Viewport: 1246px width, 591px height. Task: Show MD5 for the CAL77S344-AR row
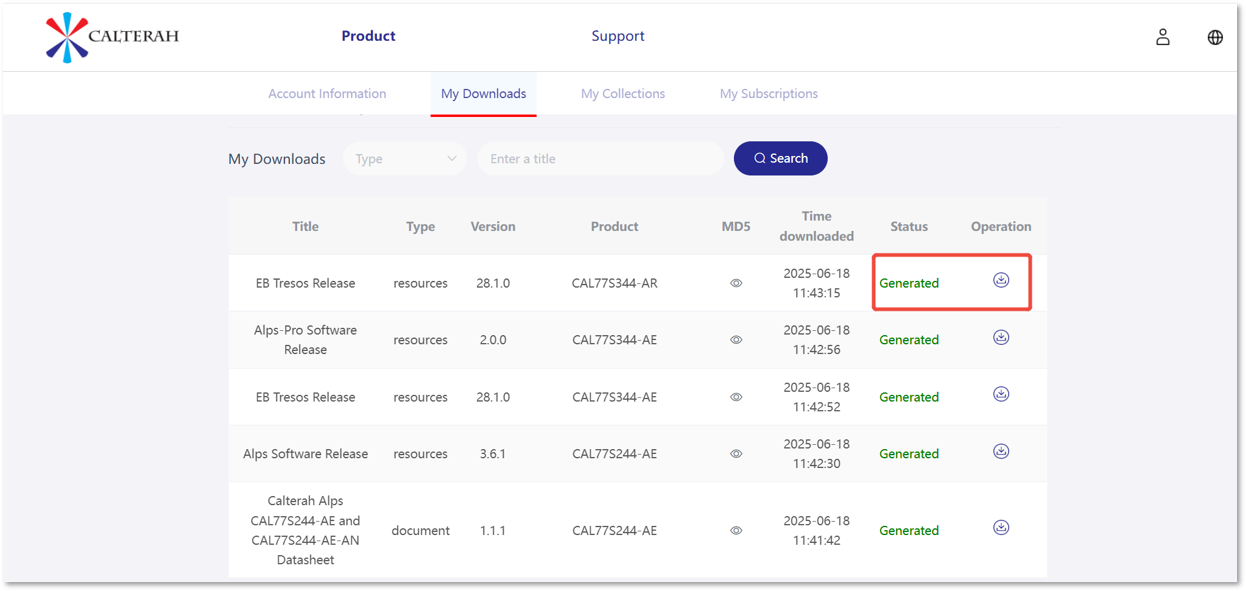point(736,283)
